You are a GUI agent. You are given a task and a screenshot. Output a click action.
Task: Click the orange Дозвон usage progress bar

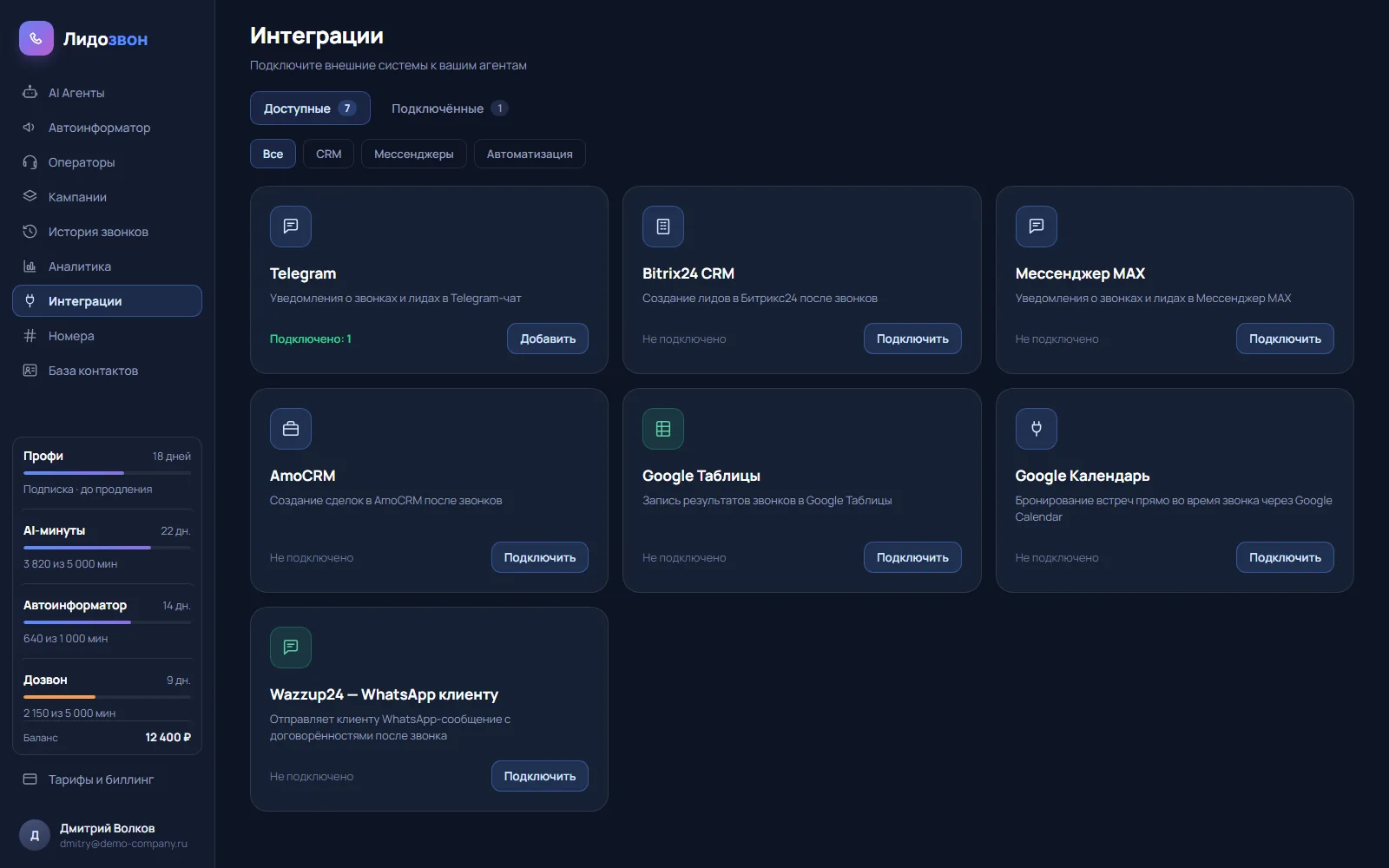107,697
